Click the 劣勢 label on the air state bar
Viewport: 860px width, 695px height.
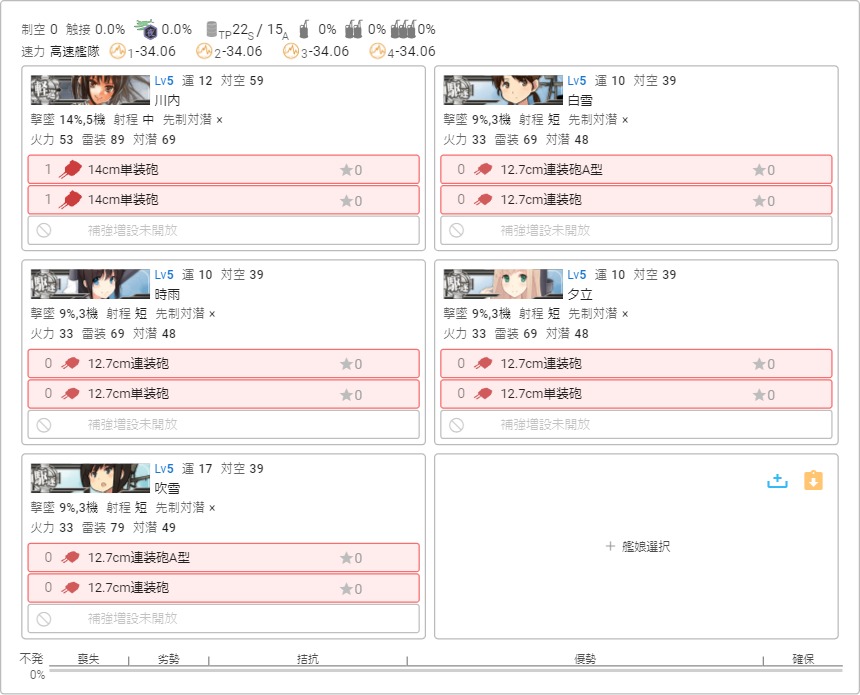pos(168,659)
